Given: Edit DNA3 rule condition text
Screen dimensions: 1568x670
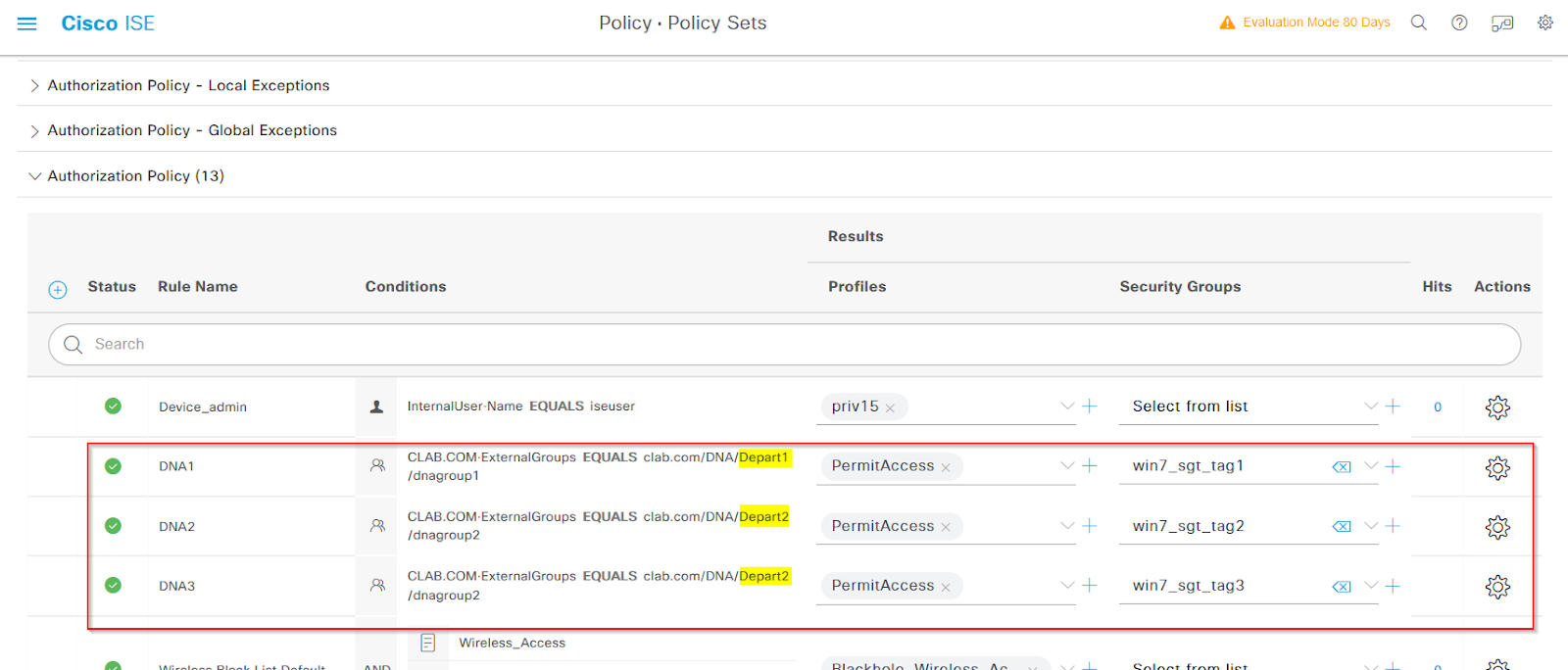Looking at the screenshot, I should click(x=599, y=586).
